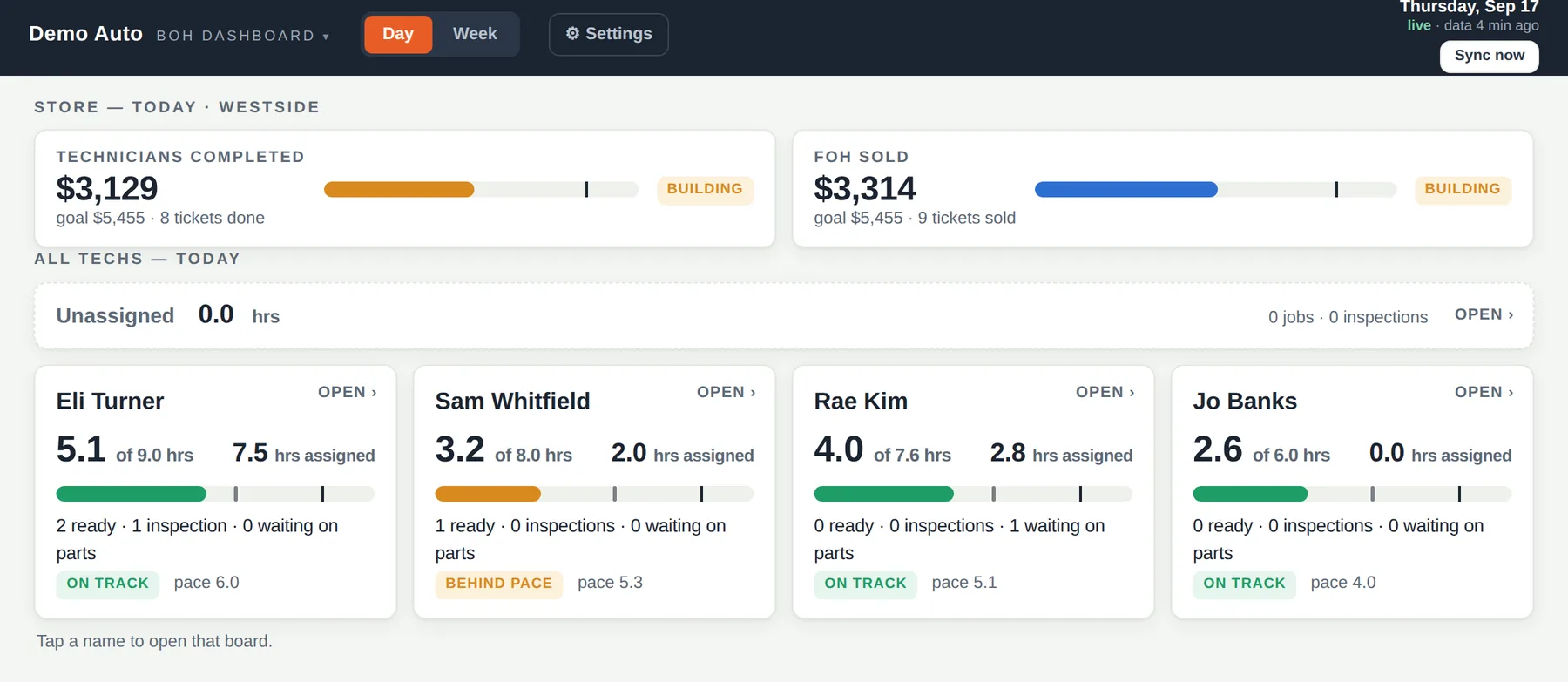The height and width of the screenshot is (682, 1568).
Task: Click 'goal $5,455 · 9 tickets sold'
Action: coord(915,218)
